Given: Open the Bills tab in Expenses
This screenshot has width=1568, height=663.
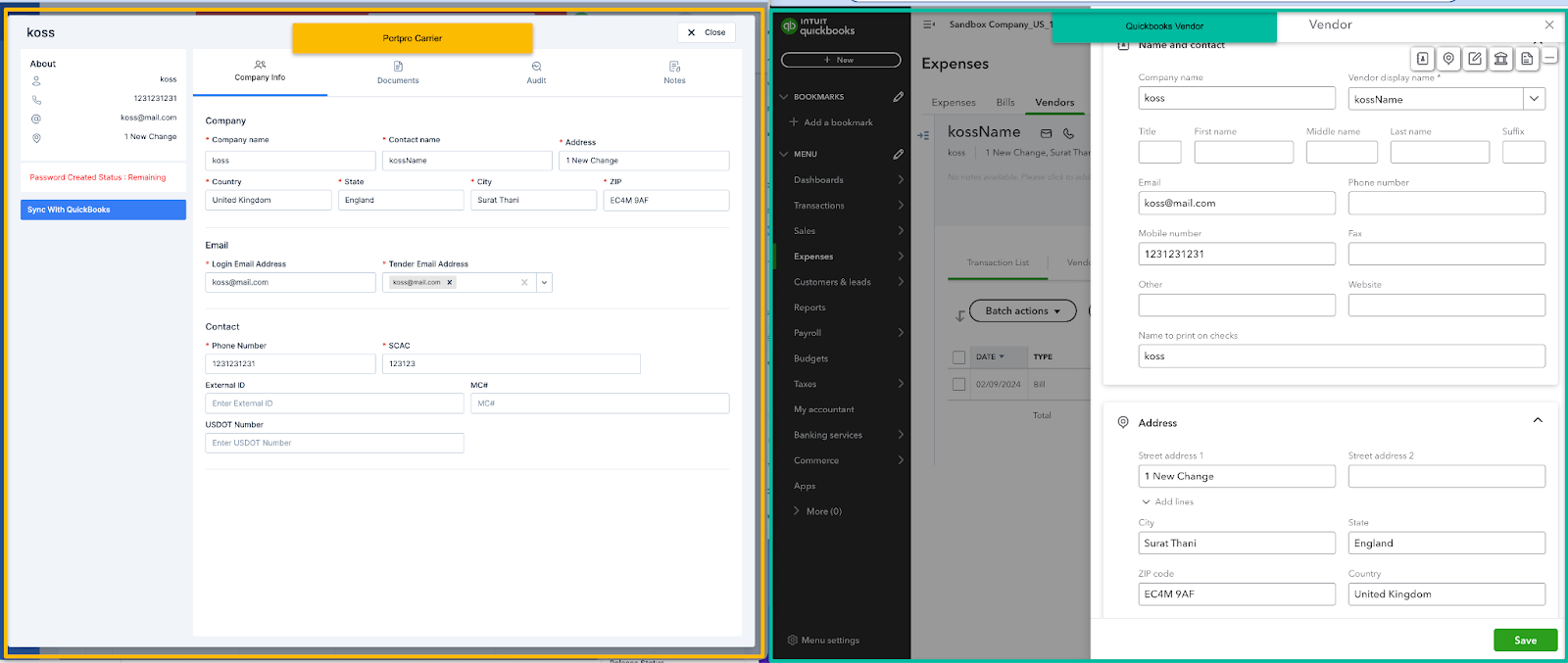Looking at the screenshot, I should click(1005, 102).
